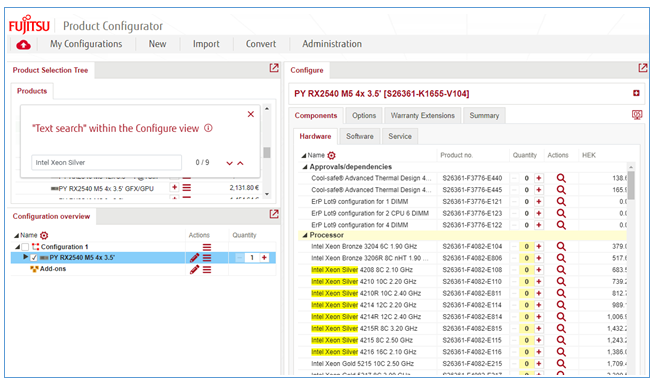
Task: Click the text search input field
Action: point(107,162)
